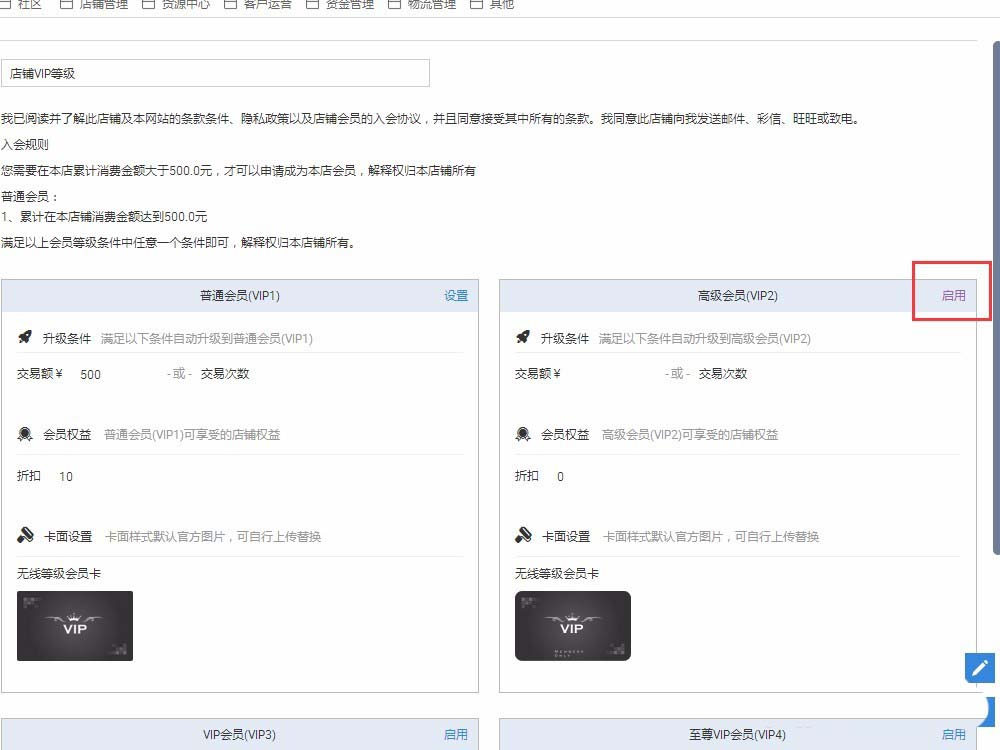The width and height of the screenshot is (1000, 750).
Task: Click the rocket icon in the VIP1 panel
Action: click(x=25, y=338)
